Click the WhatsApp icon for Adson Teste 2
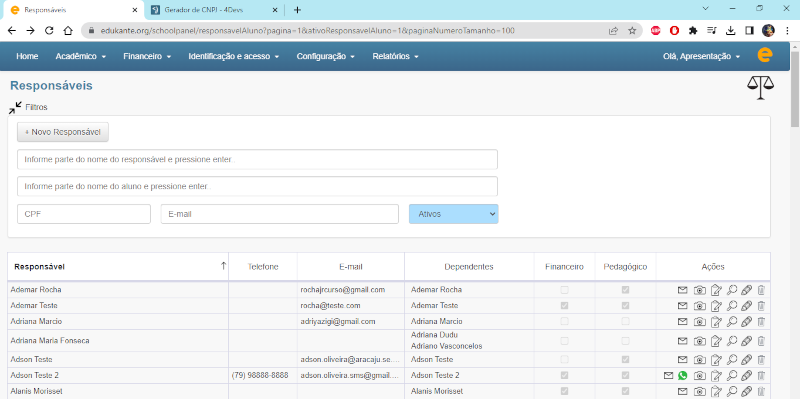Screen dimensions: 800x399 tap(683, 376)
